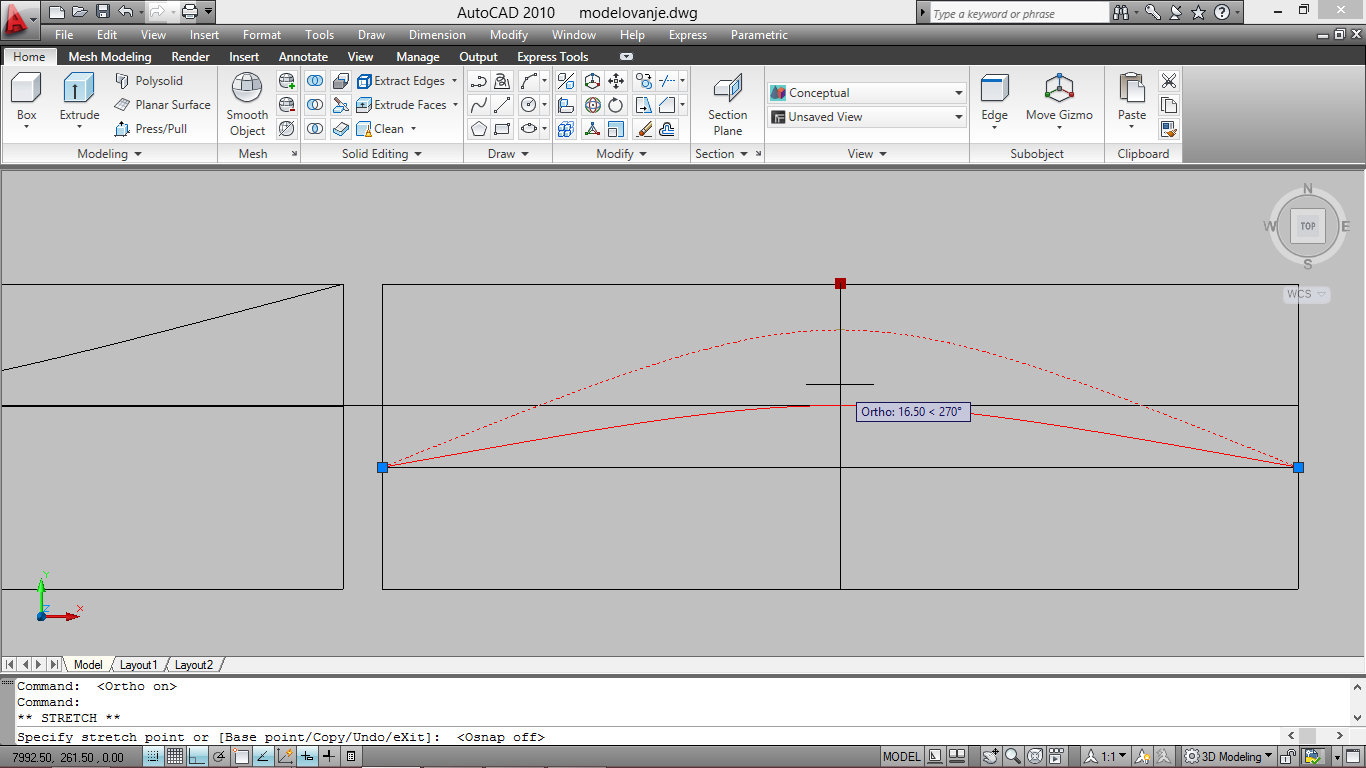Click the Undo arrow in quick access toolbar
This screenshot has height=768, width=1366.
point(125,12)
